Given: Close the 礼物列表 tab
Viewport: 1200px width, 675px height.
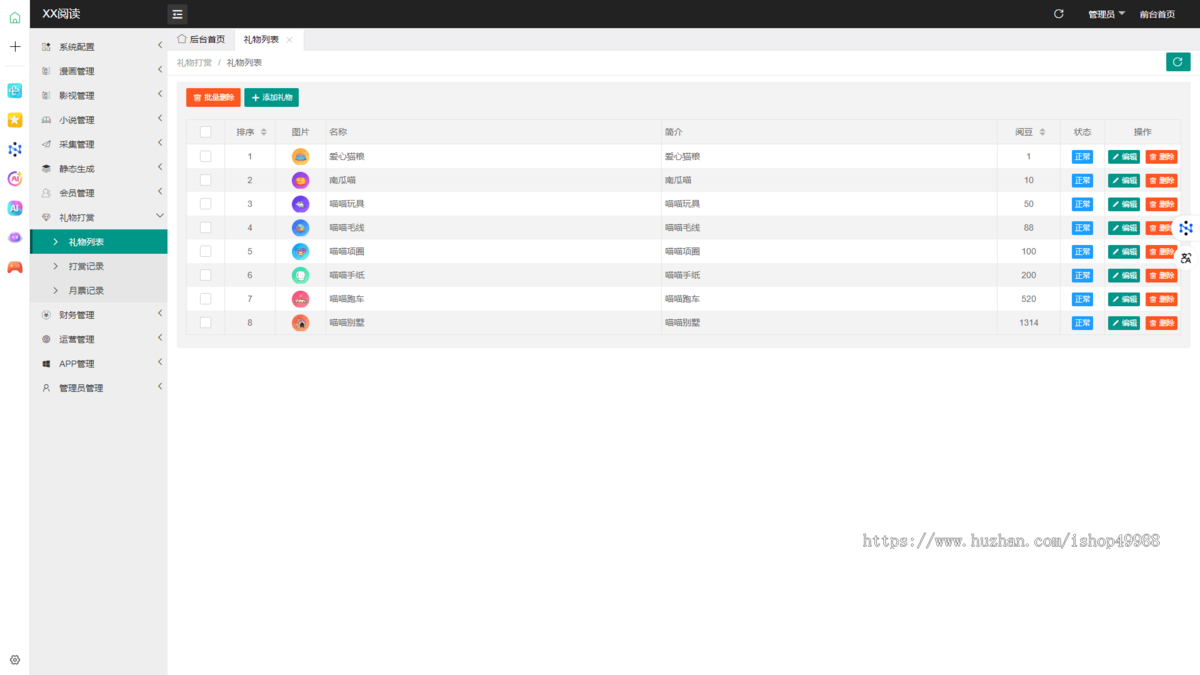Looking at the screenshot, I should click(x=289, y=40).
